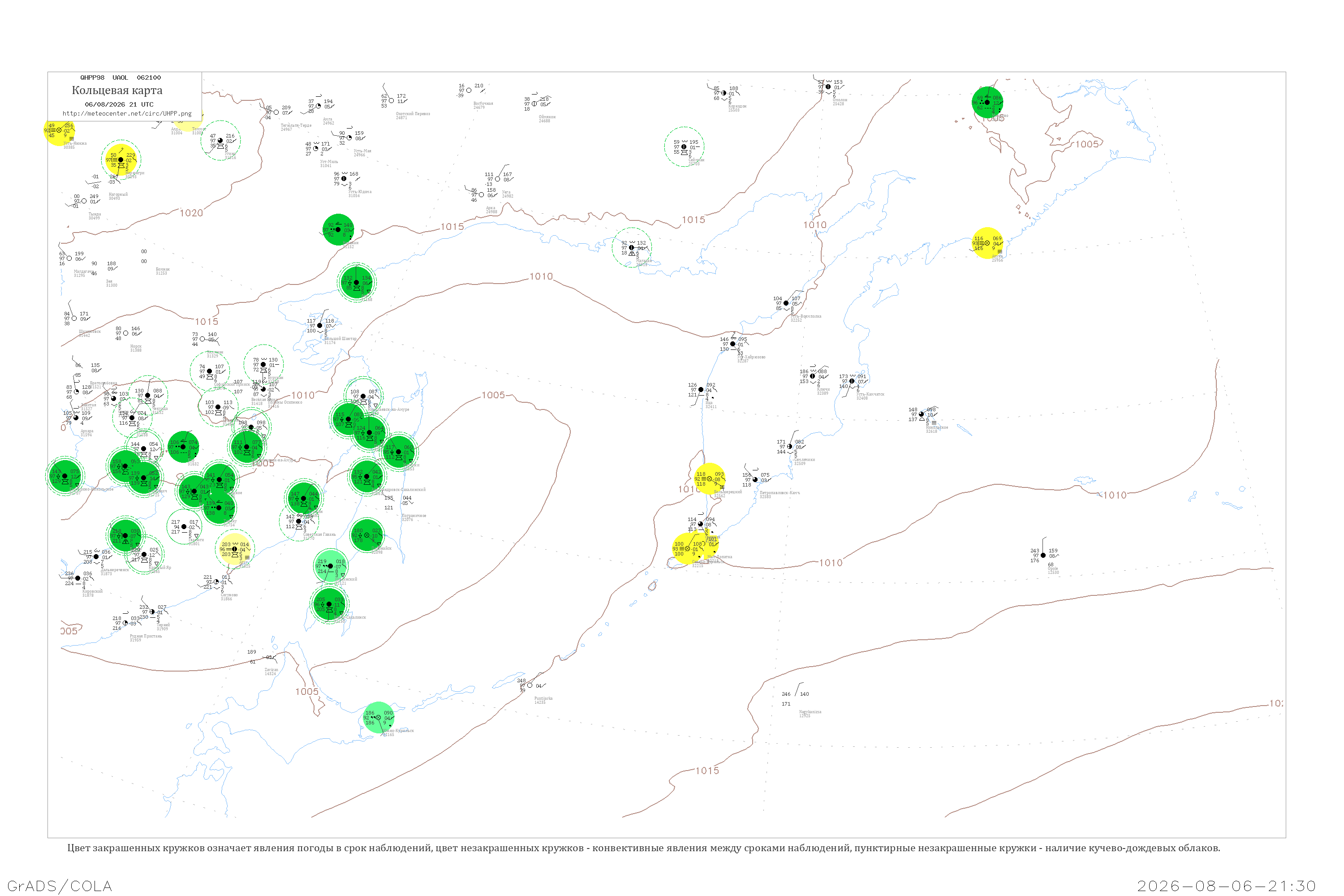Click the Pustiarka station open circle
This screenshot has width=1344, height=896.
(x=530, y=685)
